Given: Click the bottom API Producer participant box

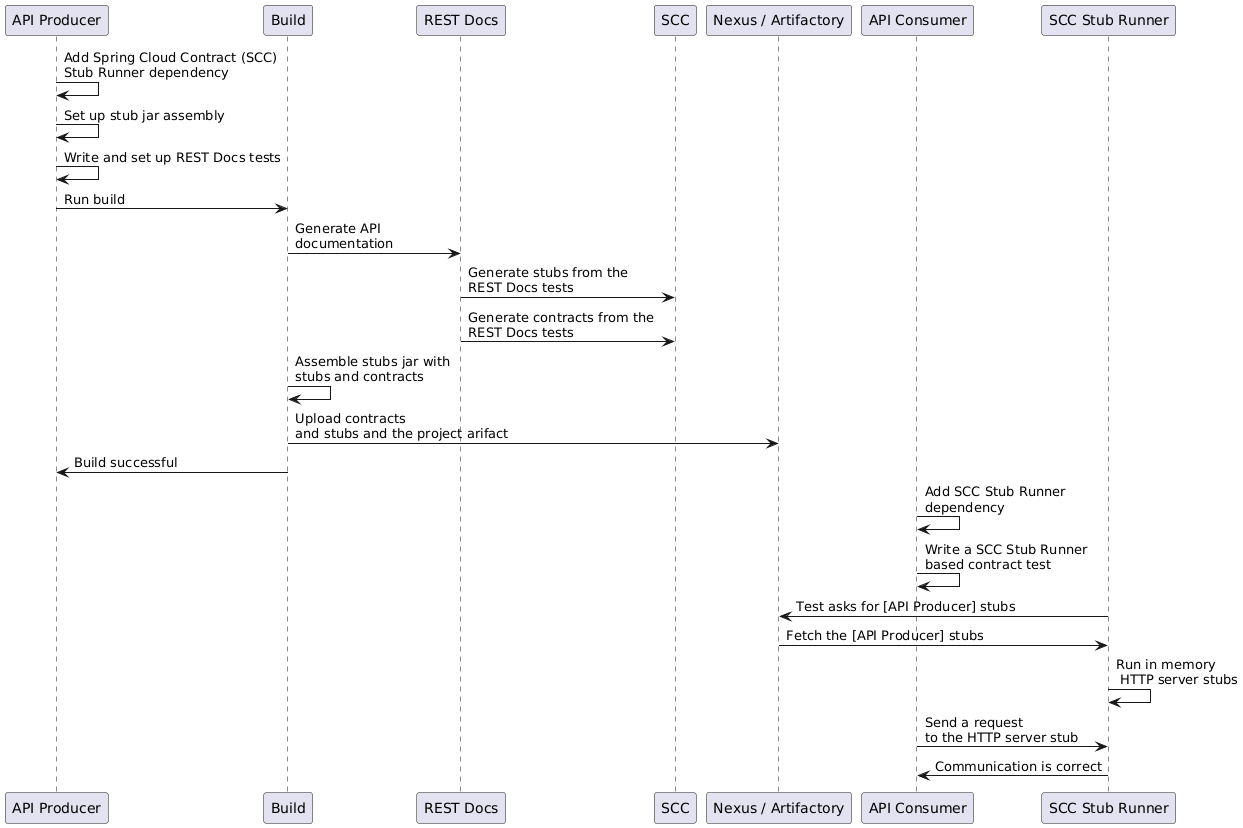Looking at the screenshot, I should click(x=56, y=807).
